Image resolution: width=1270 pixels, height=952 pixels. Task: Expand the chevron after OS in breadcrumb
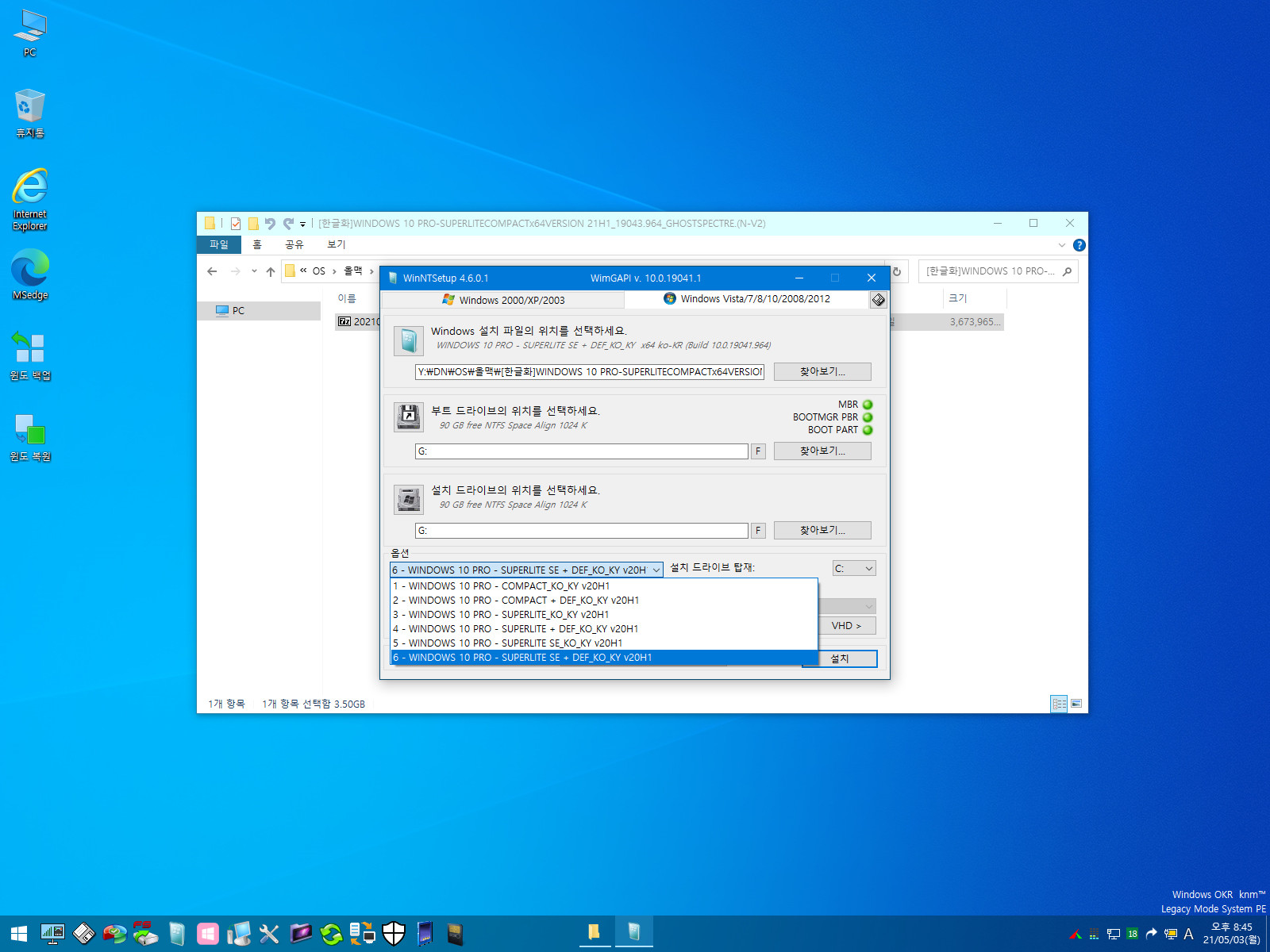pyautogui.click(x=334, y=271)
